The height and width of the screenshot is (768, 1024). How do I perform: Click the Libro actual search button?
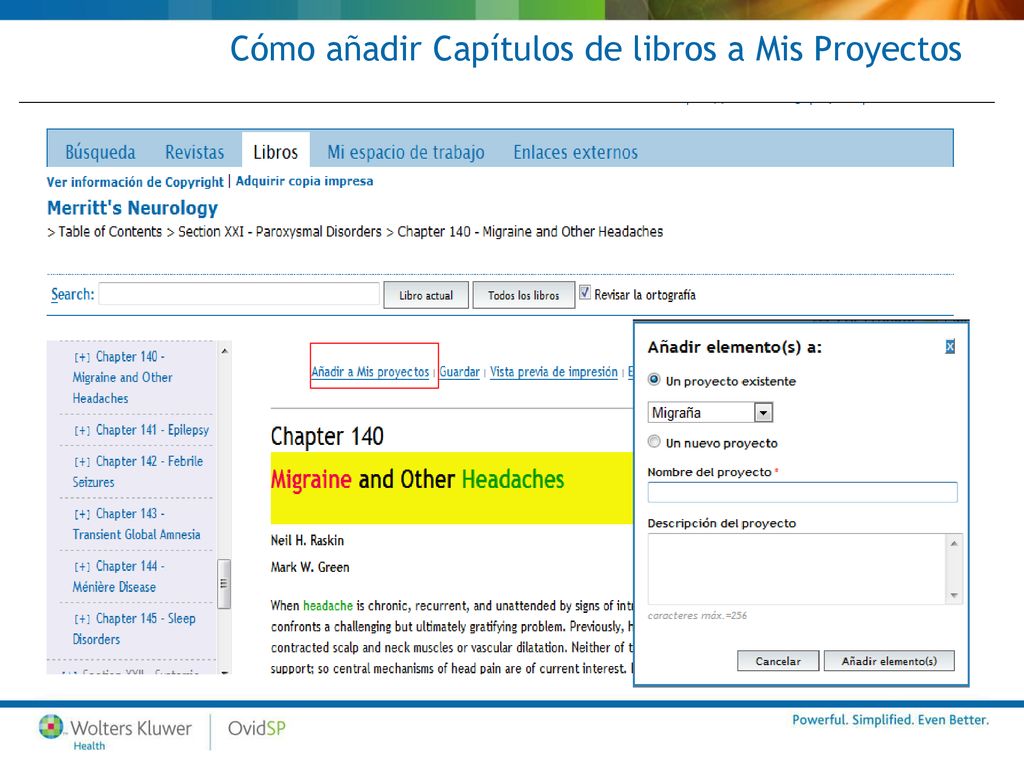tap(426, 295)
